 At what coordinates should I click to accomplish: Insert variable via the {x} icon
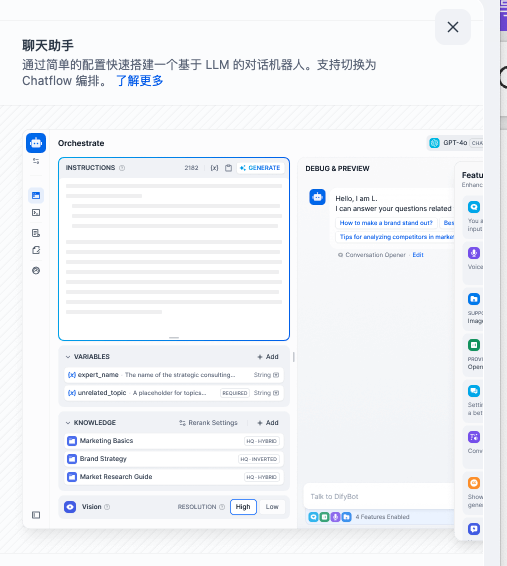(214, 168)
